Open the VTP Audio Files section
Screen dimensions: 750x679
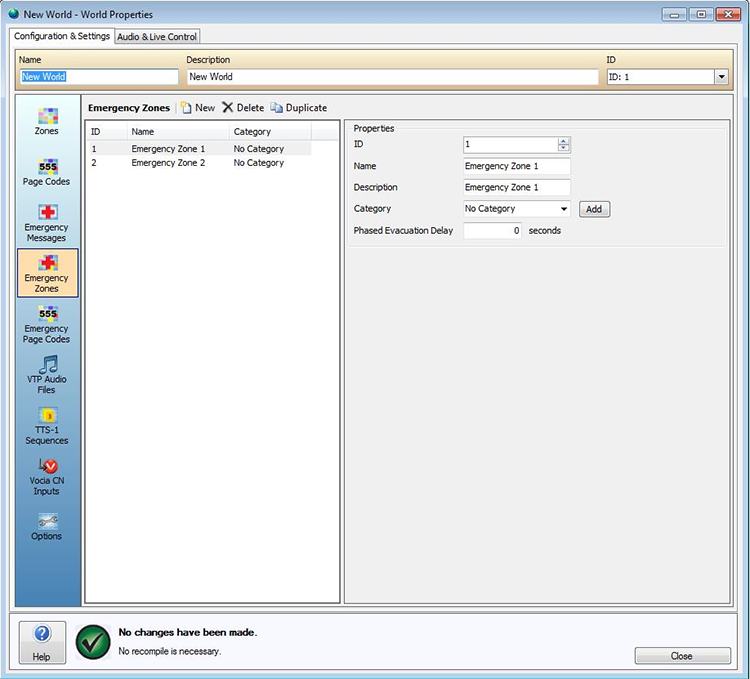tap(47, 374)
